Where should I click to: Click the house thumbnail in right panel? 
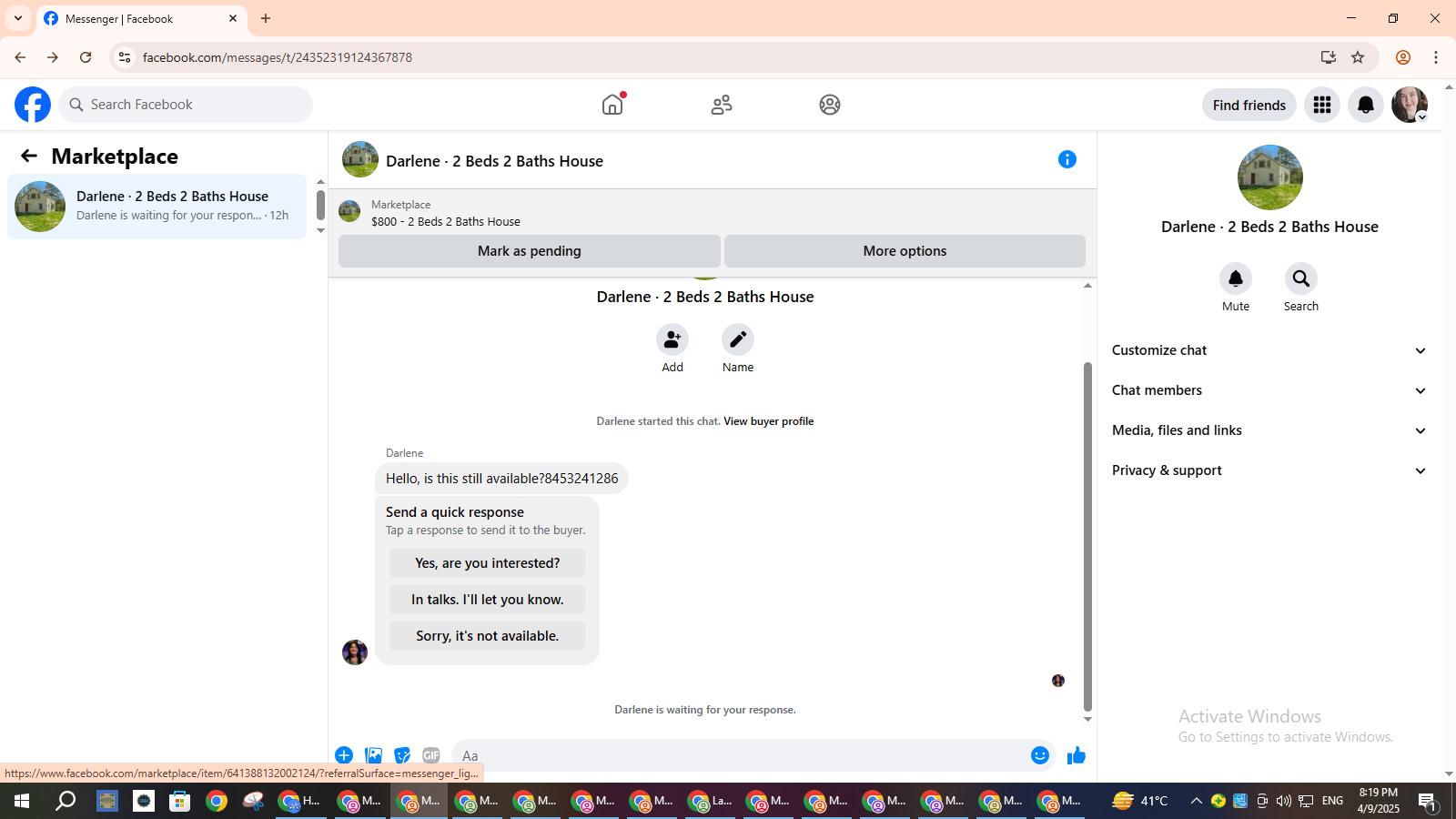tap(1270, 177)
